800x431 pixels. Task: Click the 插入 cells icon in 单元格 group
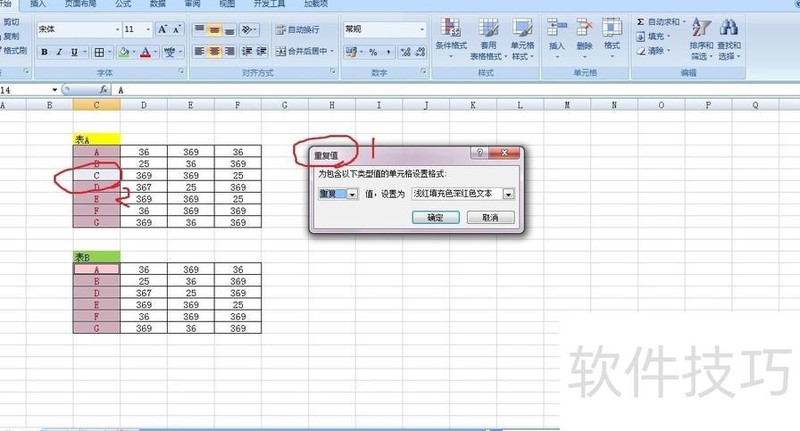557,36
